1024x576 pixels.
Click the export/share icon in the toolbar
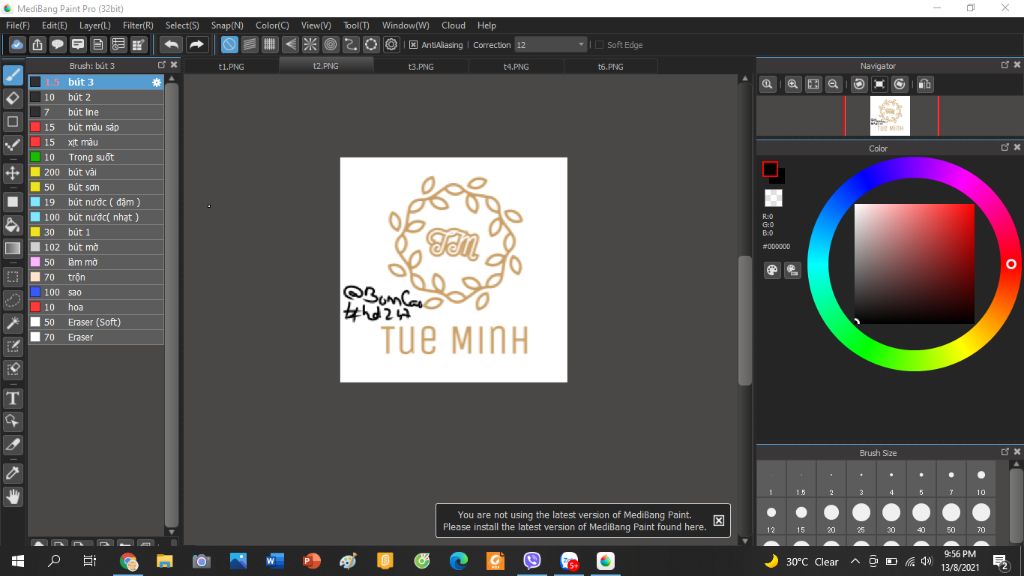tap(37, 44)
